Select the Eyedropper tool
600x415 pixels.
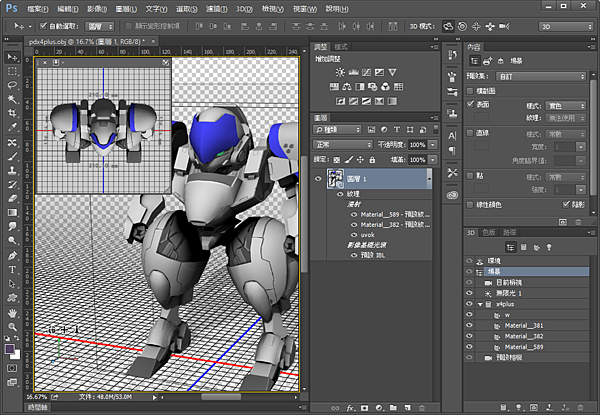12,128
